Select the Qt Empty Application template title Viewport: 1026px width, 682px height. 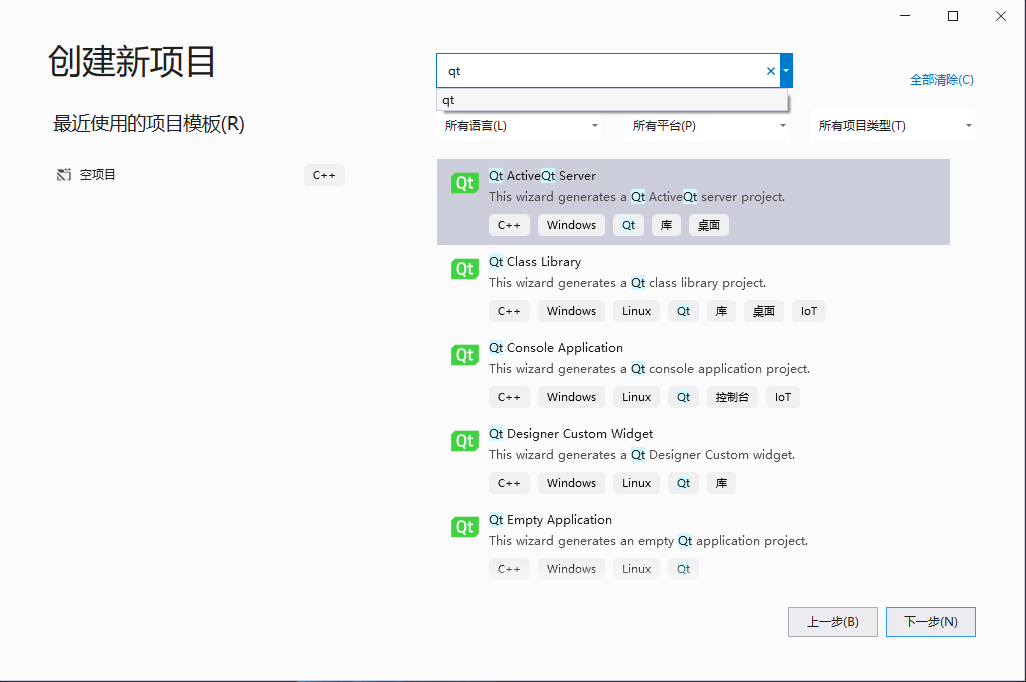click(x=550, y=520)
